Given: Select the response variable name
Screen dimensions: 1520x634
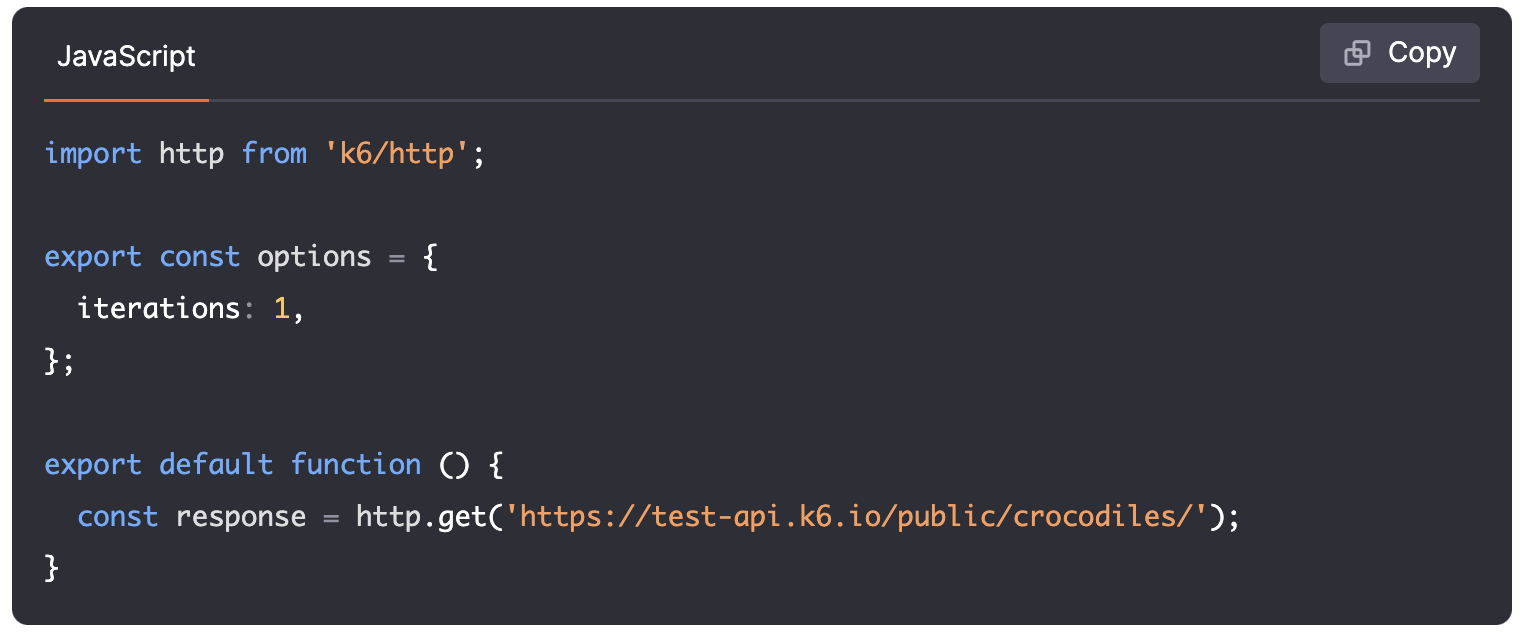Looking at the screenshot, I should pos(240,516).
